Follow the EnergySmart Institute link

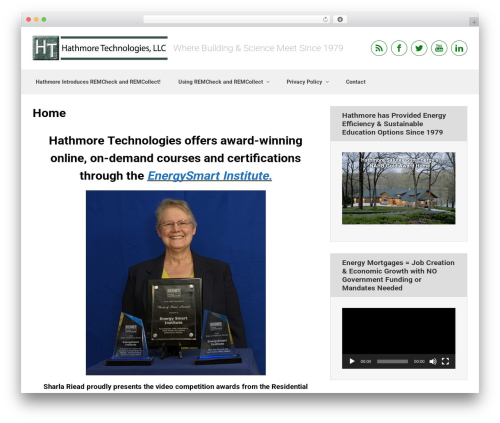tap(210, 176)
